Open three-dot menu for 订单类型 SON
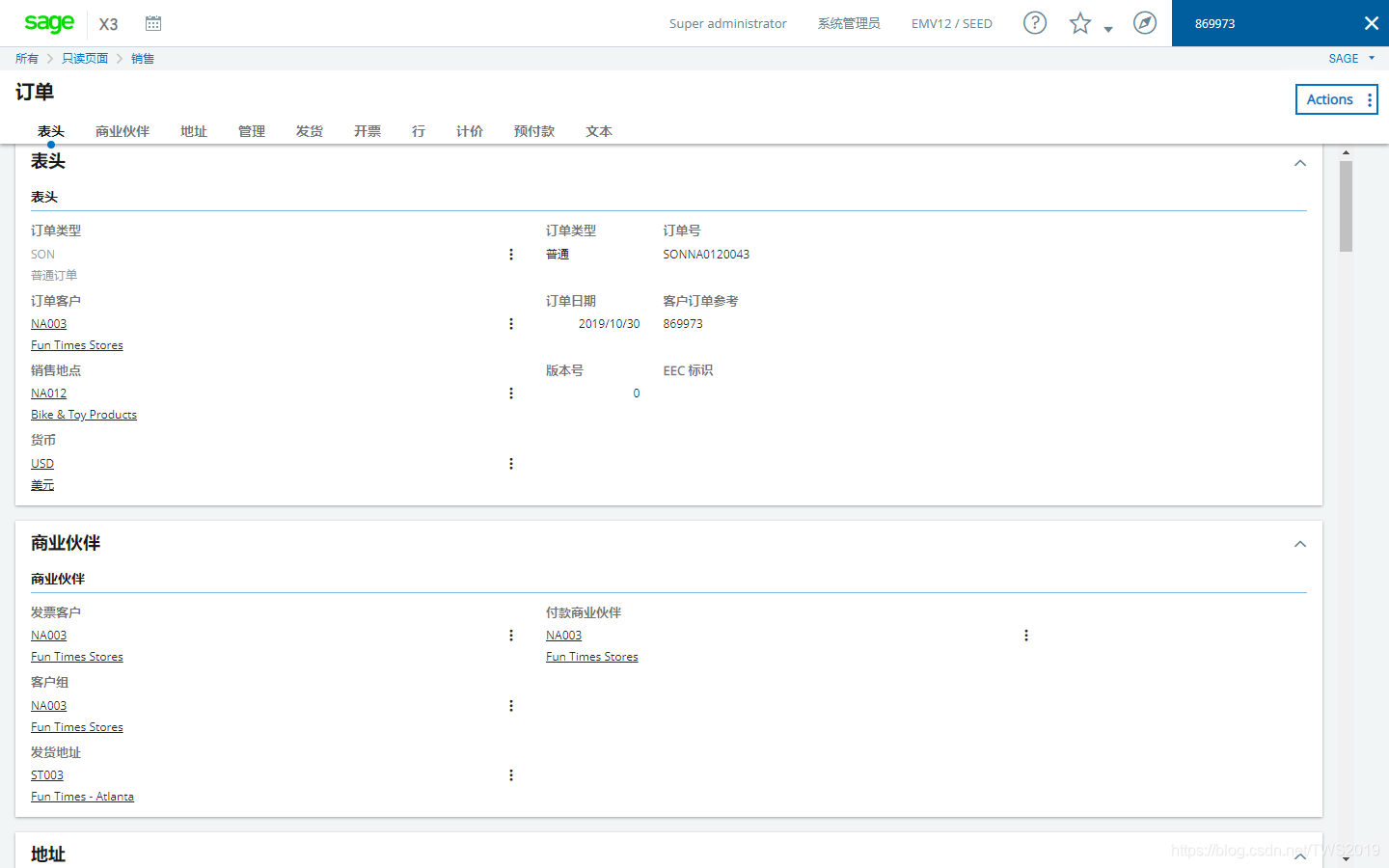This screenshot has width=1389, height=868. pos(511,255)
